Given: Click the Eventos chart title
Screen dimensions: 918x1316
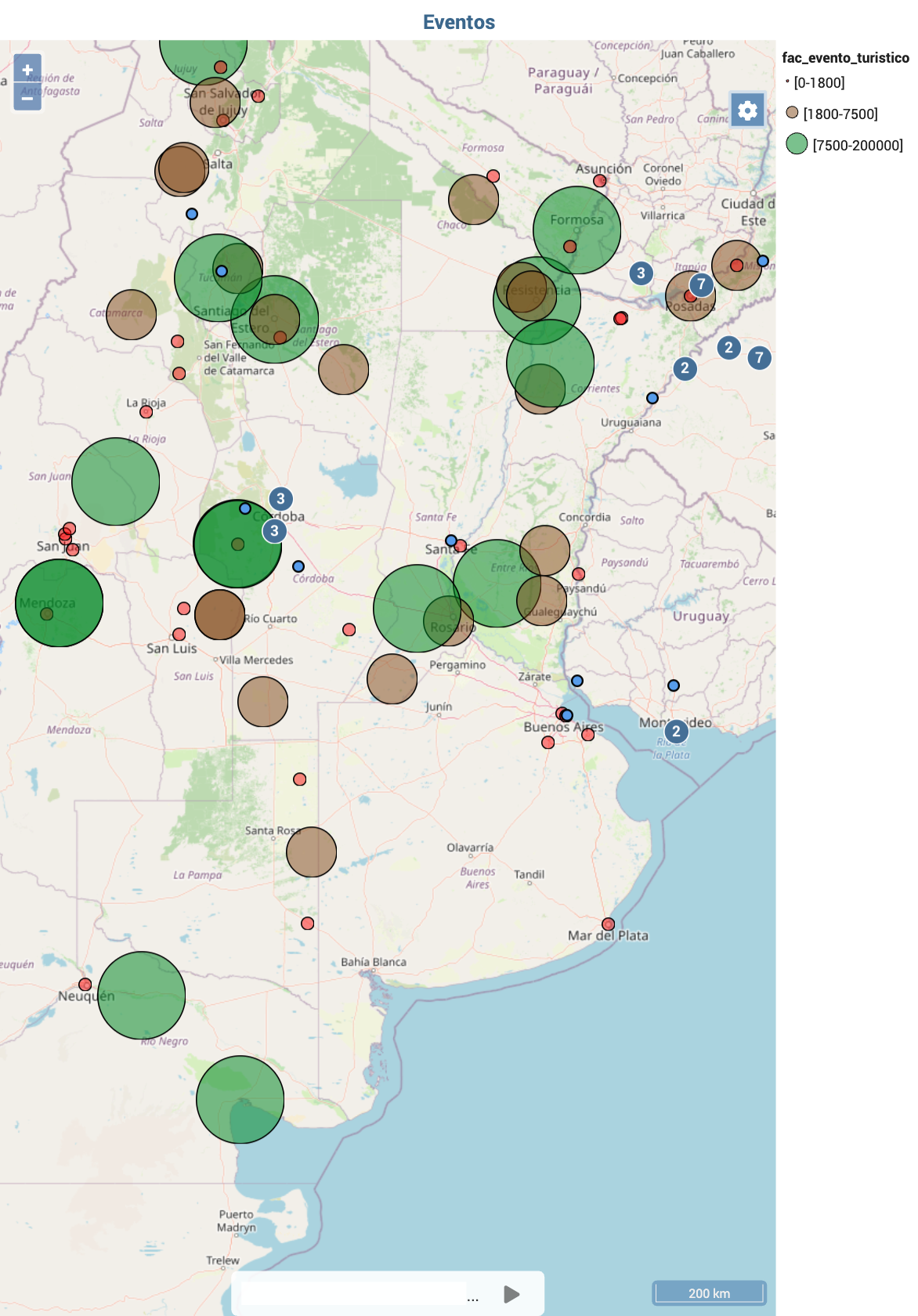Looking at the screenshot, I should (459, 22).
